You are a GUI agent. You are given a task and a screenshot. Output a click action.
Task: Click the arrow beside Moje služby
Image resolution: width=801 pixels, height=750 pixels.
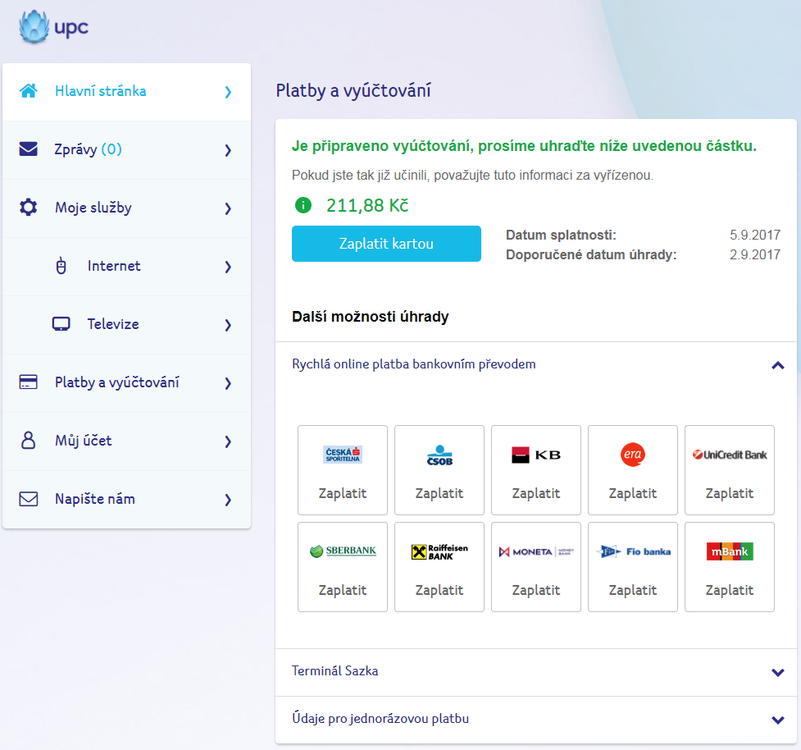click(228, 208)
